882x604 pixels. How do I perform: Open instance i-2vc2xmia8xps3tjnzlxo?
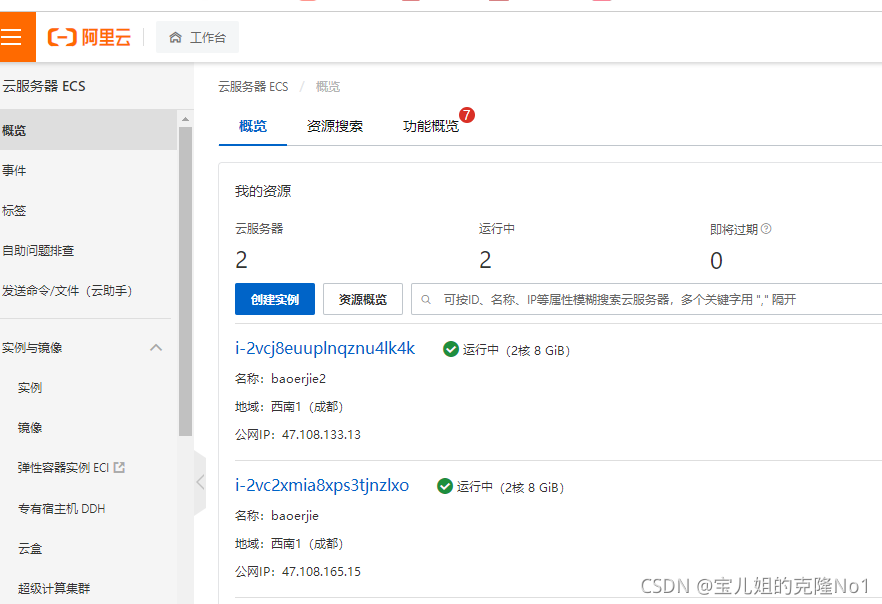(x=322, y=485)
